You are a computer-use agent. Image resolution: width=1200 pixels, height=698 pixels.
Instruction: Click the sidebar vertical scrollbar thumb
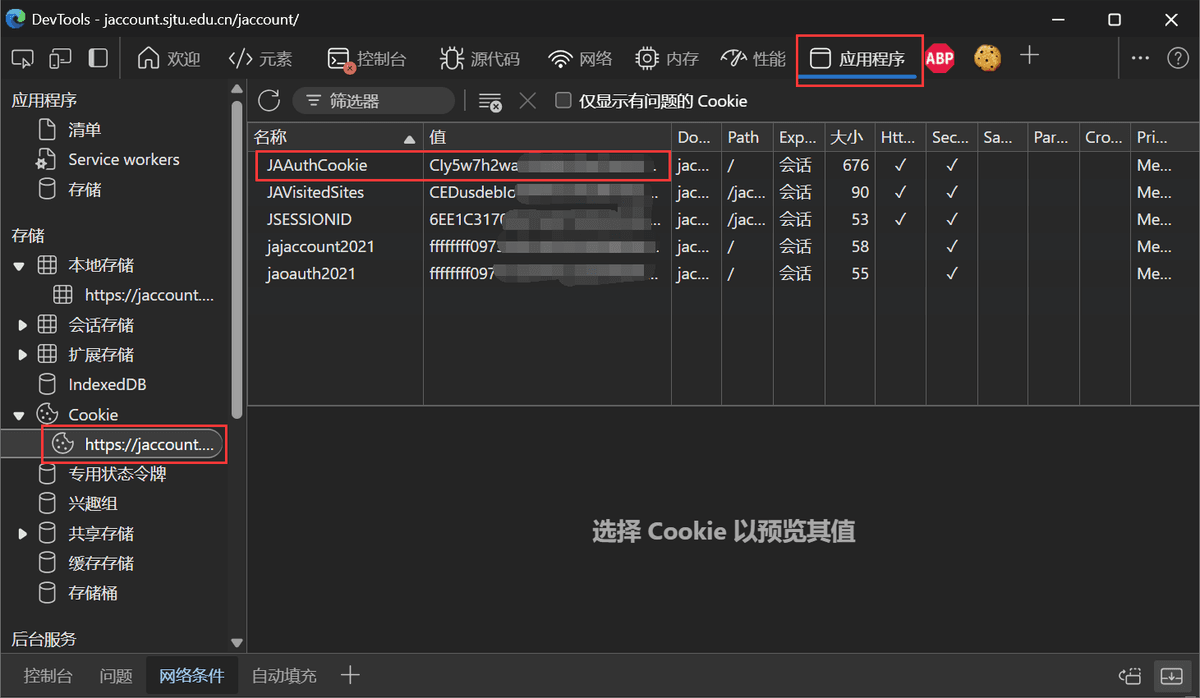point(237,259)
